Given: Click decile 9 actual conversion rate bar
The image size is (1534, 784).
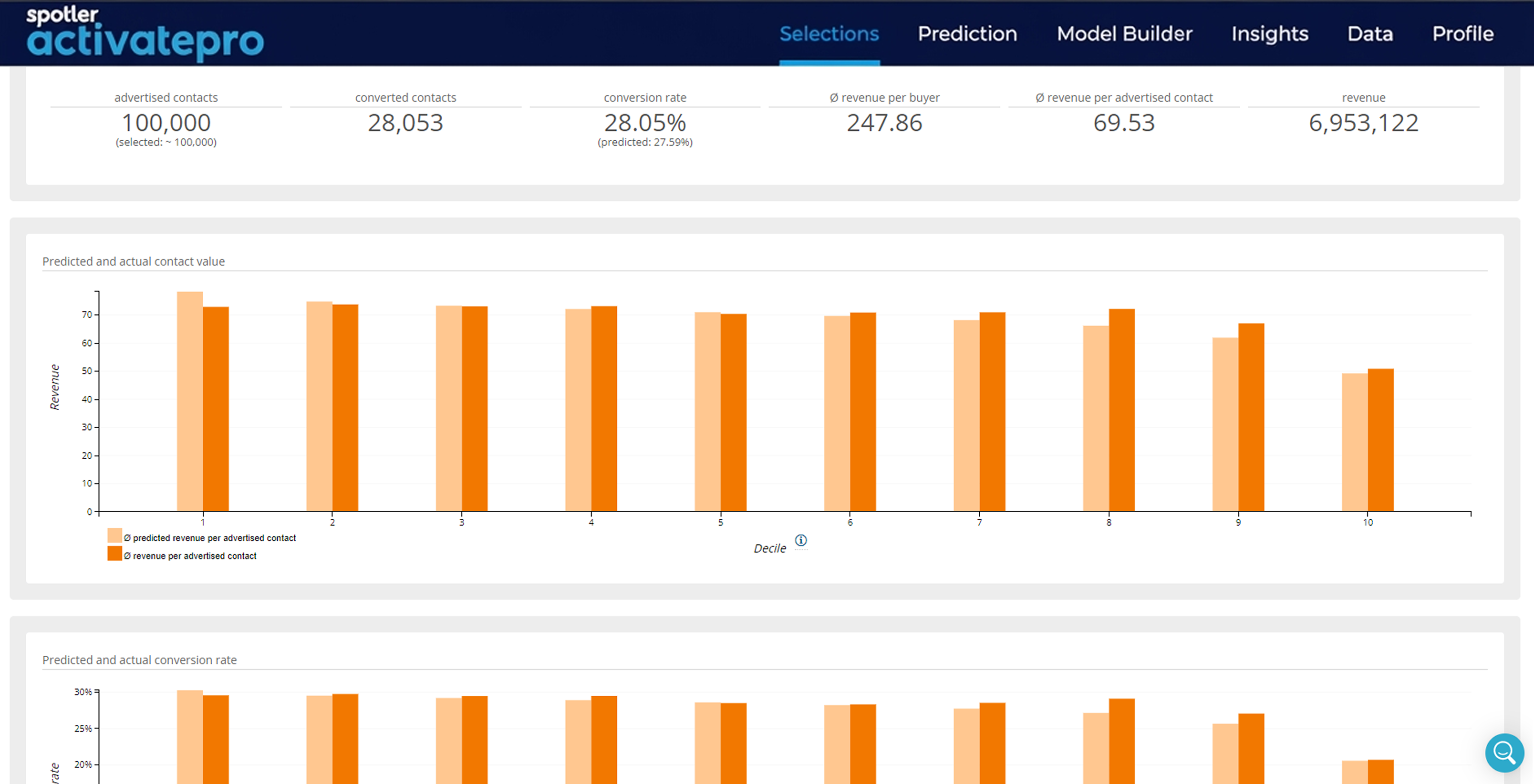Looking at the screenshot, I should 1251,749.
